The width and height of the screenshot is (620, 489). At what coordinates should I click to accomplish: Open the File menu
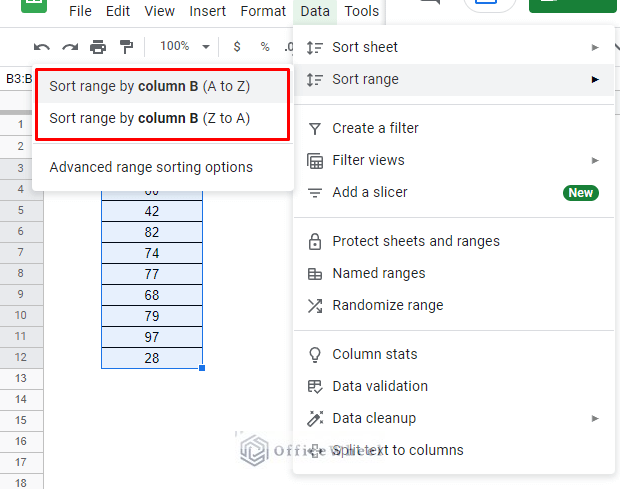point(80,11)
